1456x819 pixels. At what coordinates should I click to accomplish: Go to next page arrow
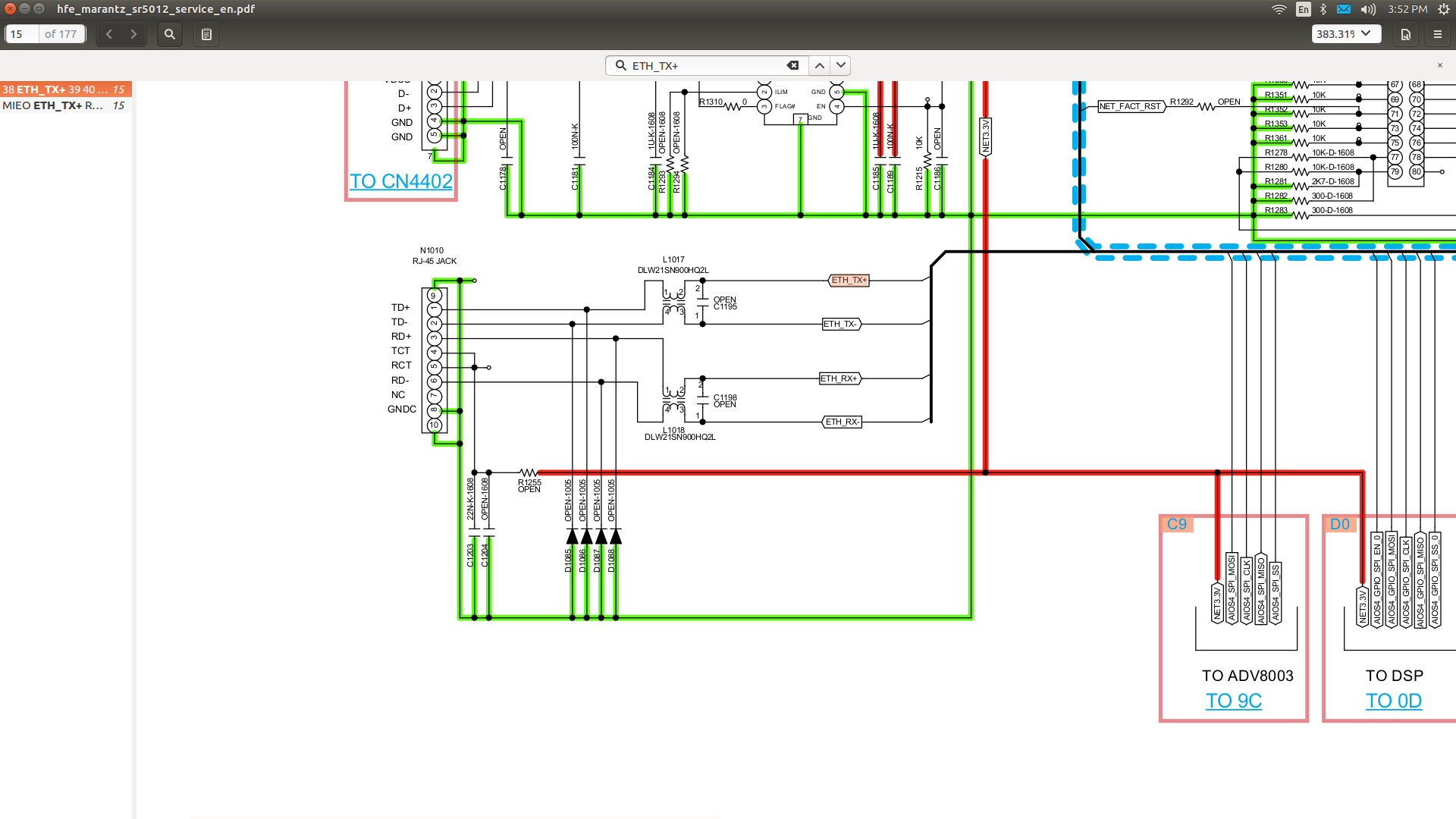pyautogui.click(x=133, y=34)
